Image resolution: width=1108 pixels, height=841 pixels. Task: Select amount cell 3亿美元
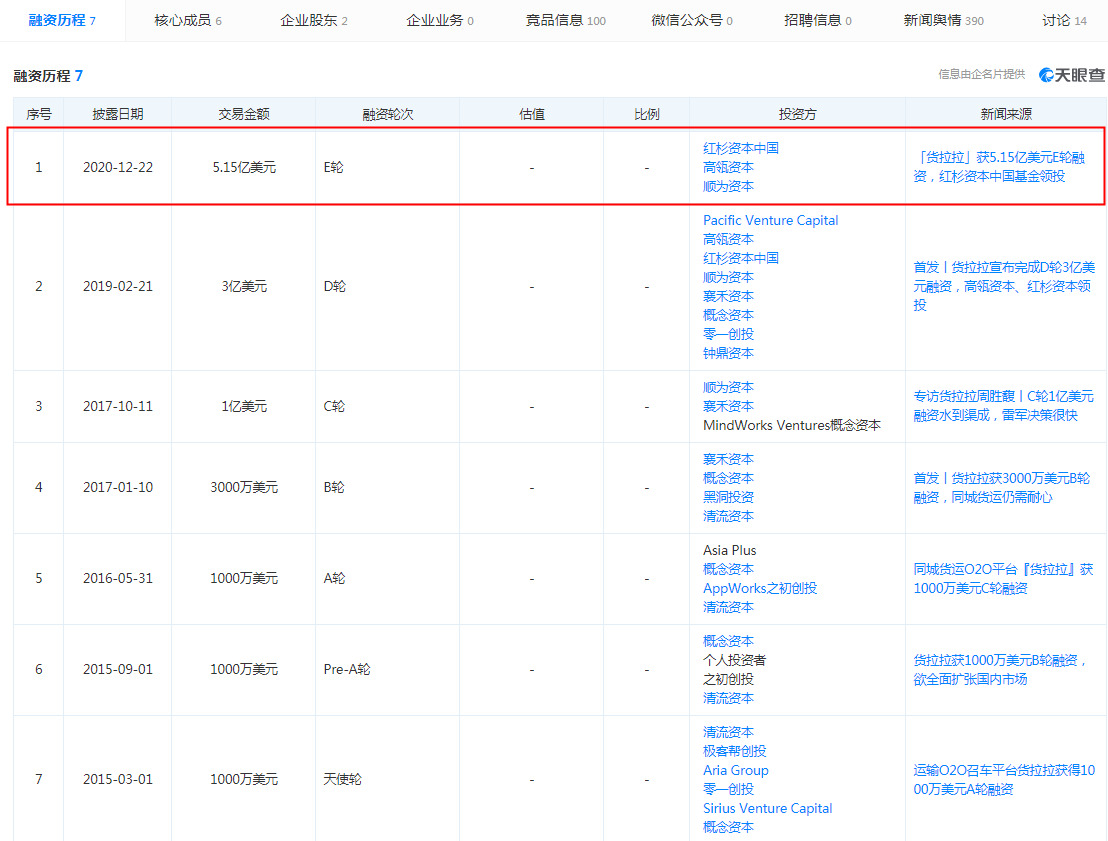tap(244, 286)
